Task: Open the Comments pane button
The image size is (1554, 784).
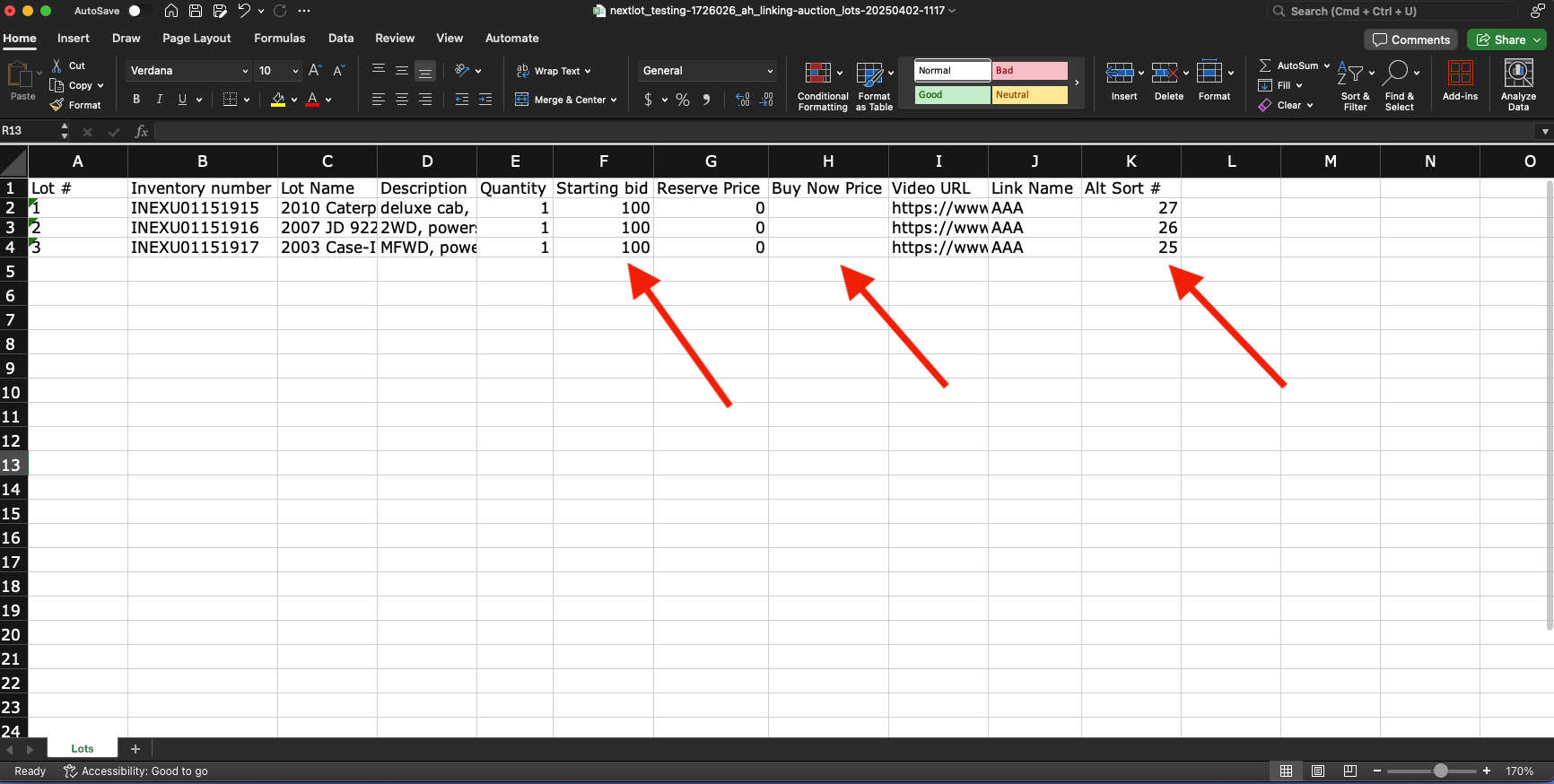Action: [x=1410, y=39]
